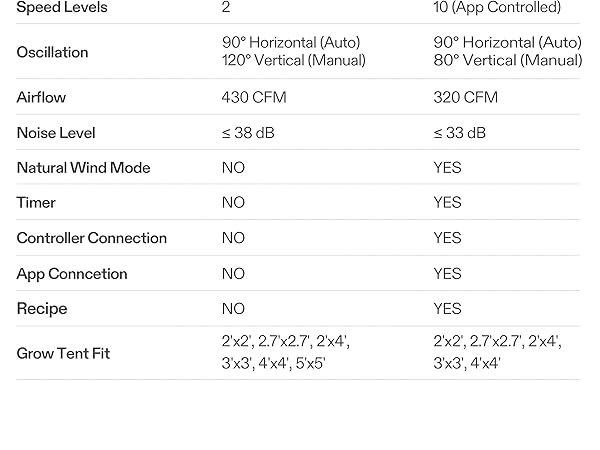Screen dimensions: 600x450
Task: Select the Timer row label
Action: click(36, 203)
